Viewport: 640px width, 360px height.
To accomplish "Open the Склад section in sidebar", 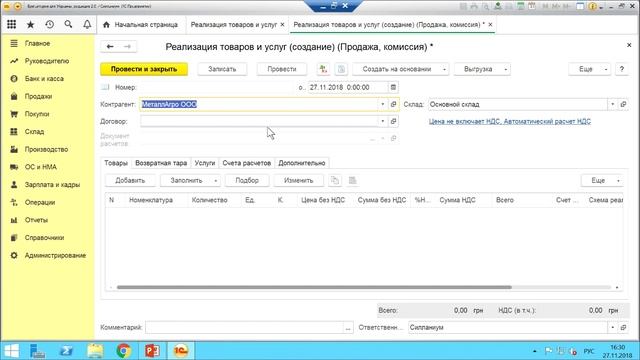I will [x=34, y=131].
